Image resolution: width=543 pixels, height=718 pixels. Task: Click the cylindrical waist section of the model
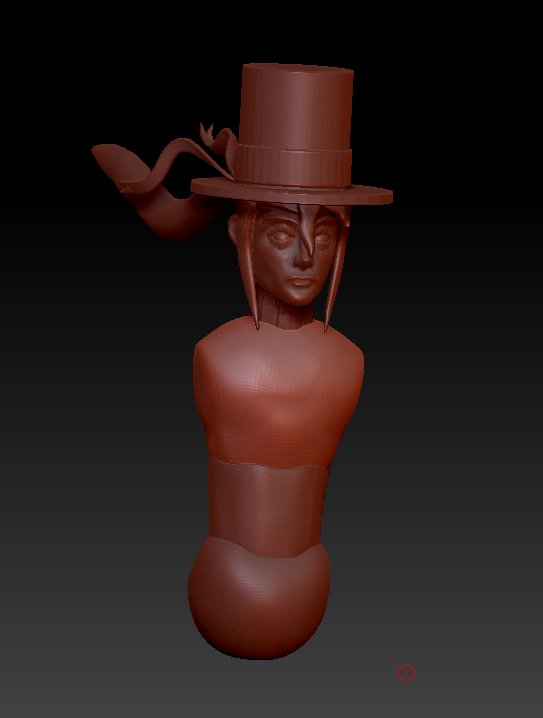click(268, 506)
